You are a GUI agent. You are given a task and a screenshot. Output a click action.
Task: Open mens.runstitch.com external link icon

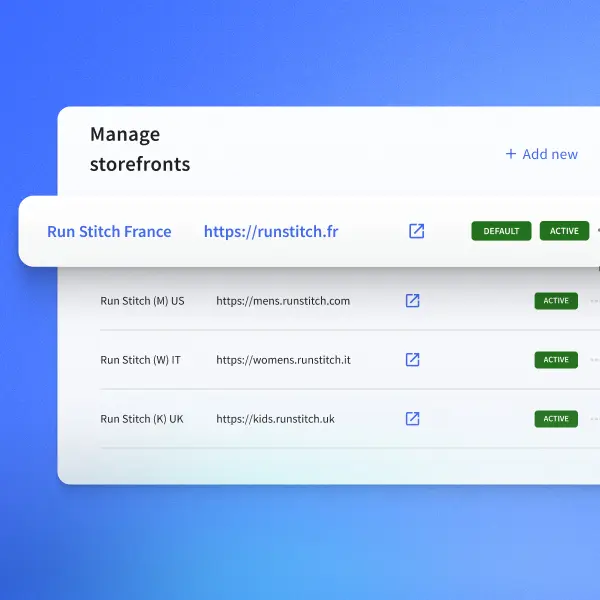[412, 301]
